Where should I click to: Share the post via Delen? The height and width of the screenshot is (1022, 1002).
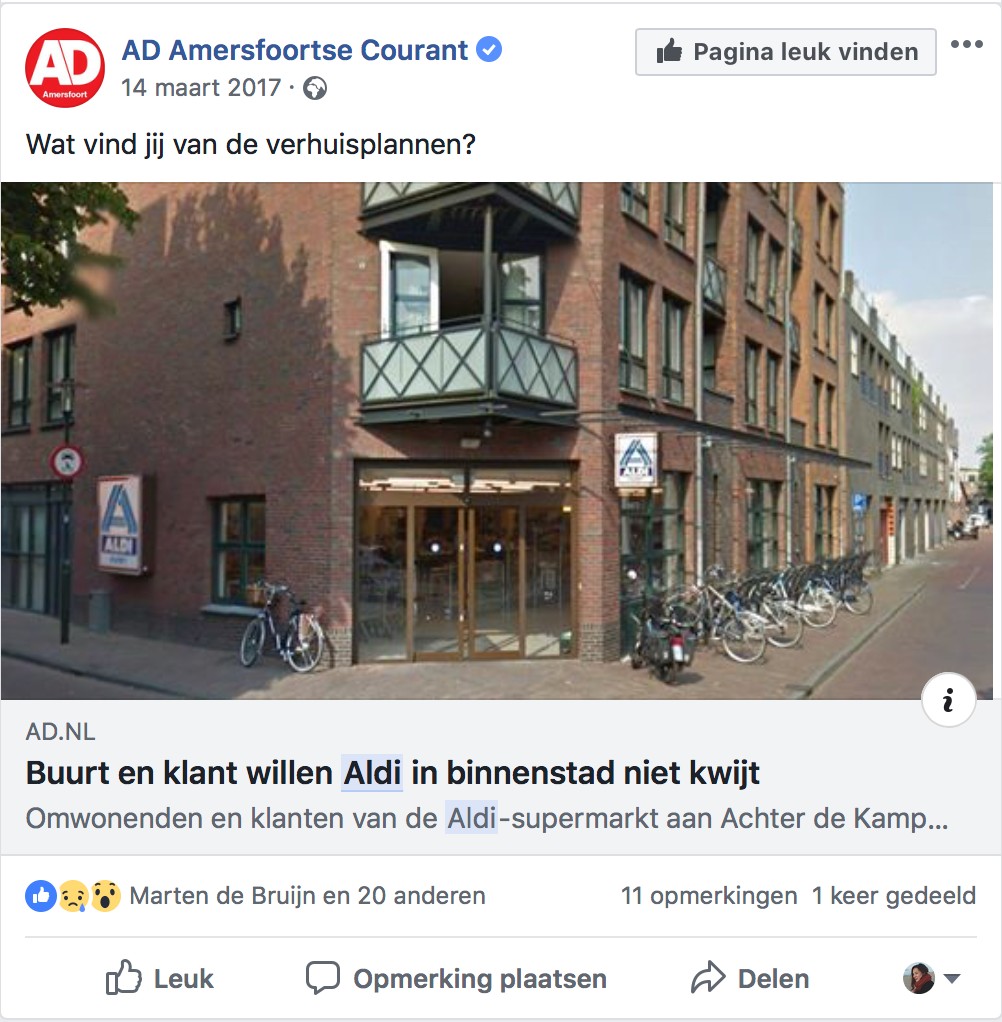coord(750,978)
